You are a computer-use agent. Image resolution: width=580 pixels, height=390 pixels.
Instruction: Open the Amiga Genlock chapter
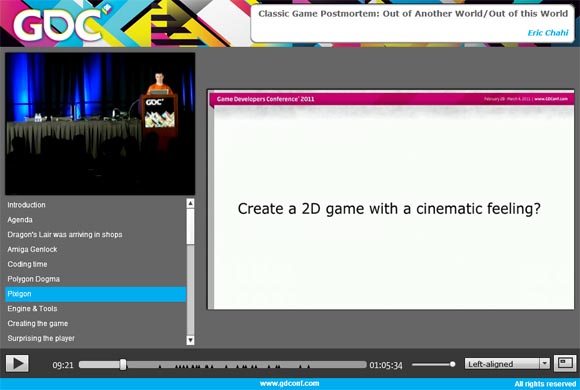(x=32, y=249)
